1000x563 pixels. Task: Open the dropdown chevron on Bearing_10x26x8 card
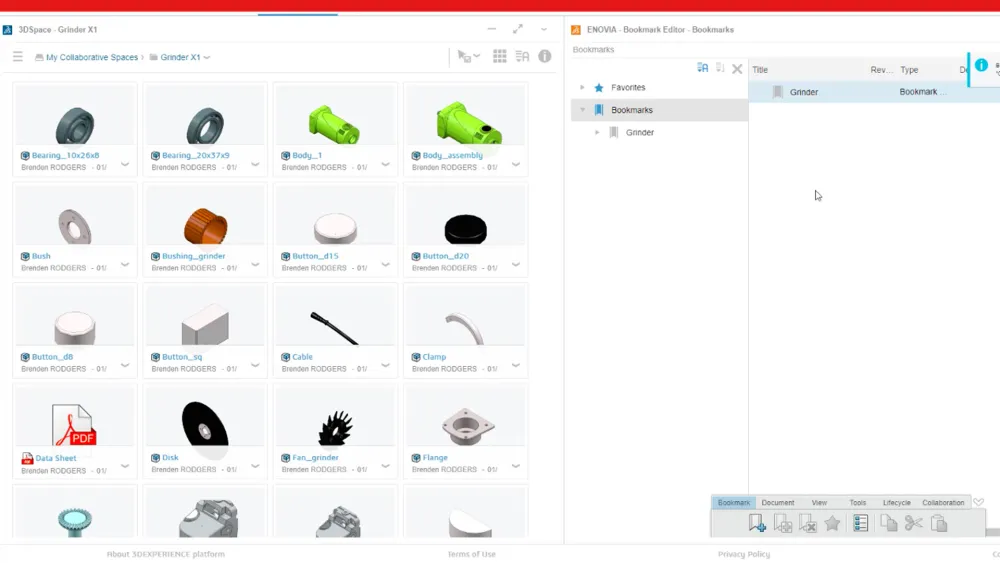tap(125, 164)
